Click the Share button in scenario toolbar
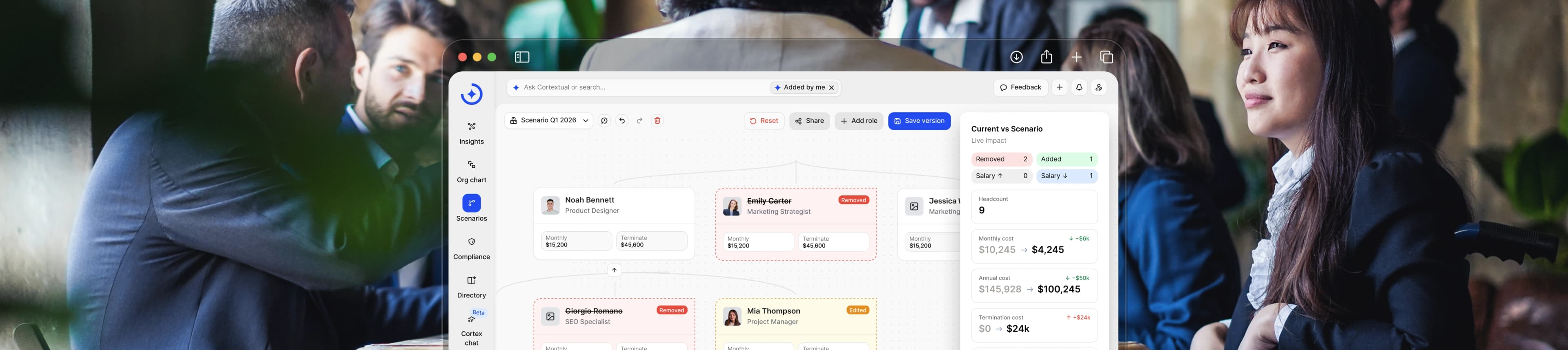1568x350 pixels. click(x=809, y=121)
